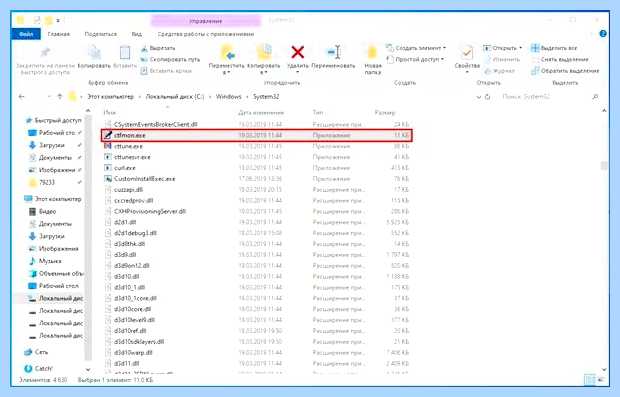Sort by the Размер column header

[x=385, y=113]
